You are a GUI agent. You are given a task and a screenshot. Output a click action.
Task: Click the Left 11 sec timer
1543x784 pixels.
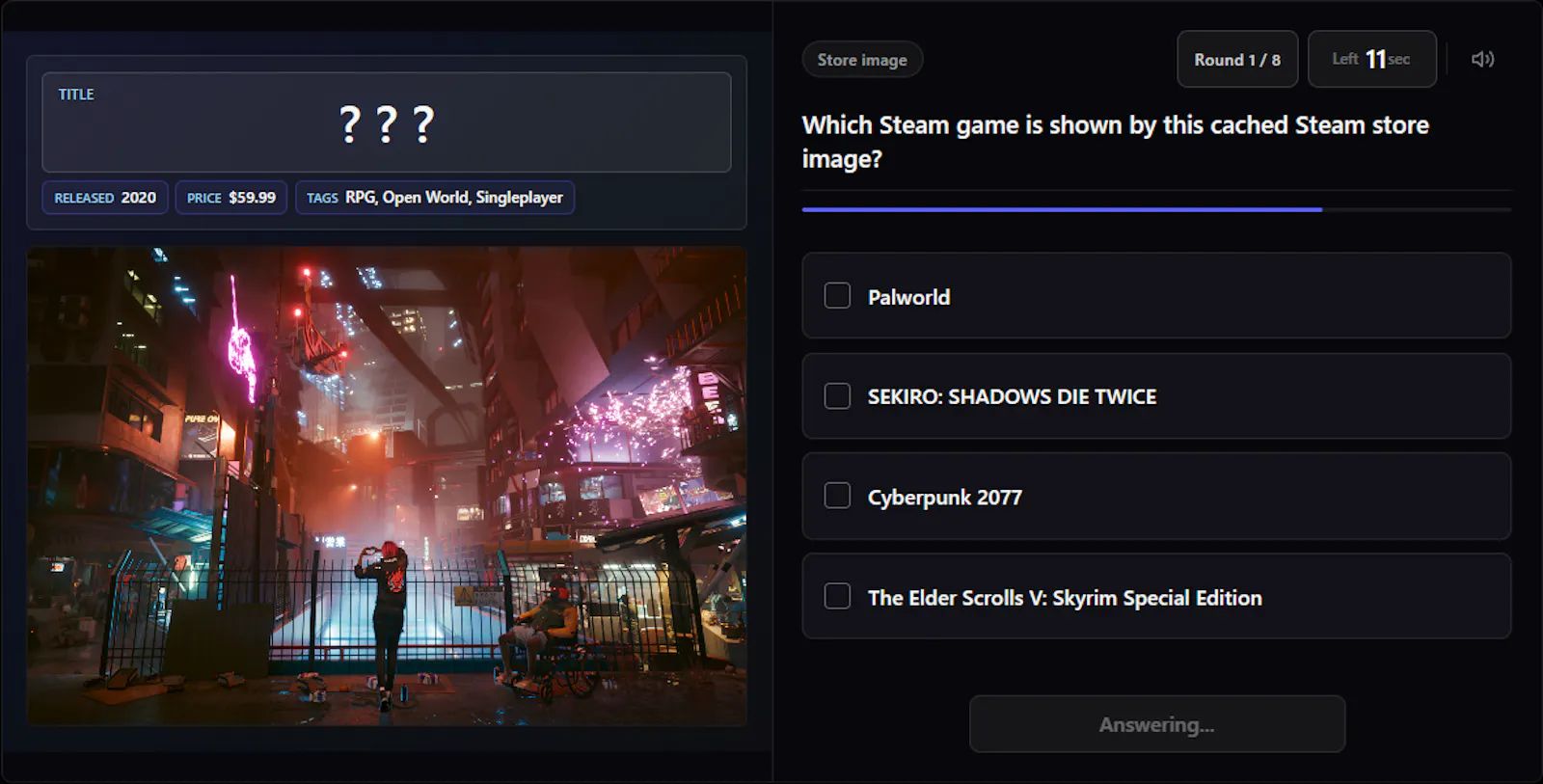1371,59
